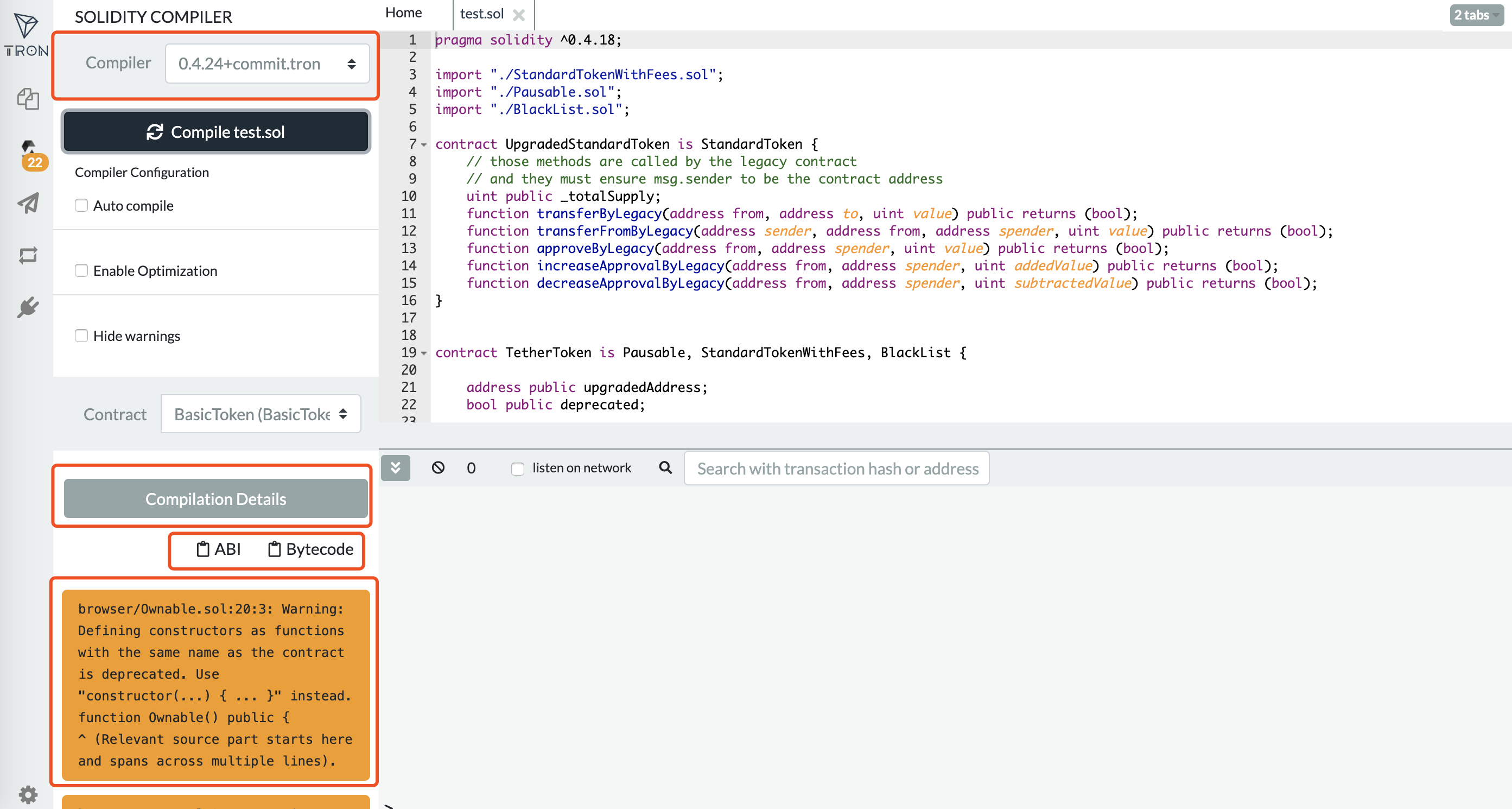This screenshot has height=809, width=1512.
Task: Click the Compile test.sol button
Action: click(x=216, y=132)
